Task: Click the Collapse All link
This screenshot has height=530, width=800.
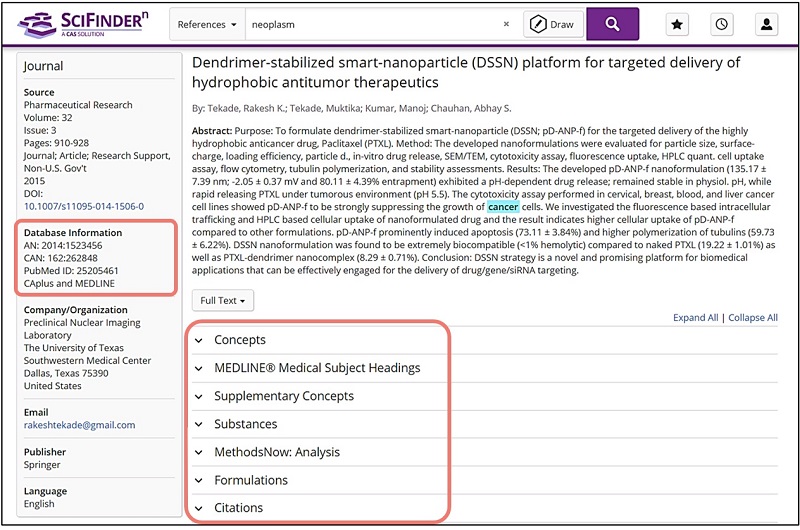Action: (x=752, y=318)
